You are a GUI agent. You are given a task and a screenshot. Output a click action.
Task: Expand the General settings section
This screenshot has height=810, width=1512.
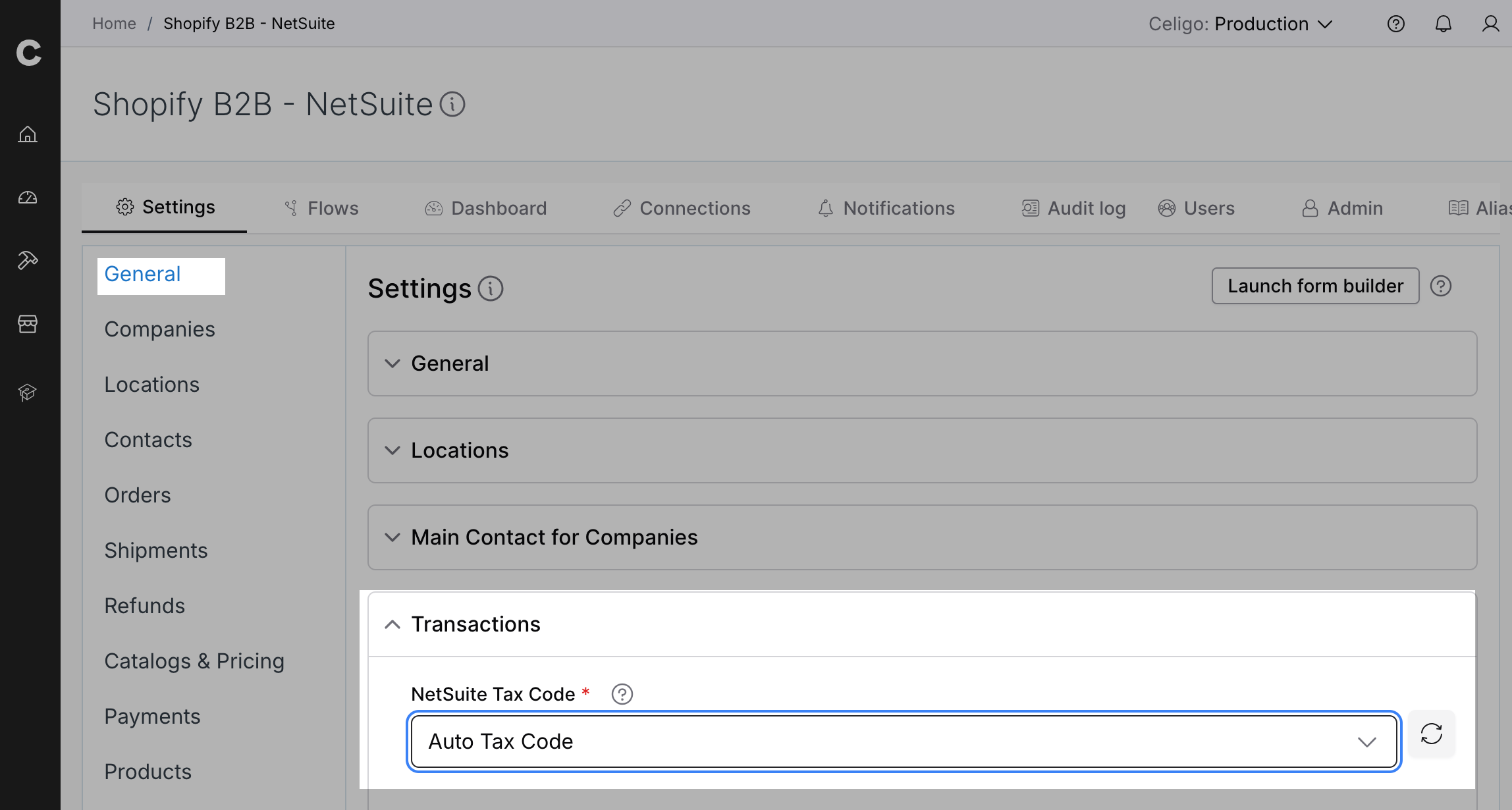pos(922,364)
